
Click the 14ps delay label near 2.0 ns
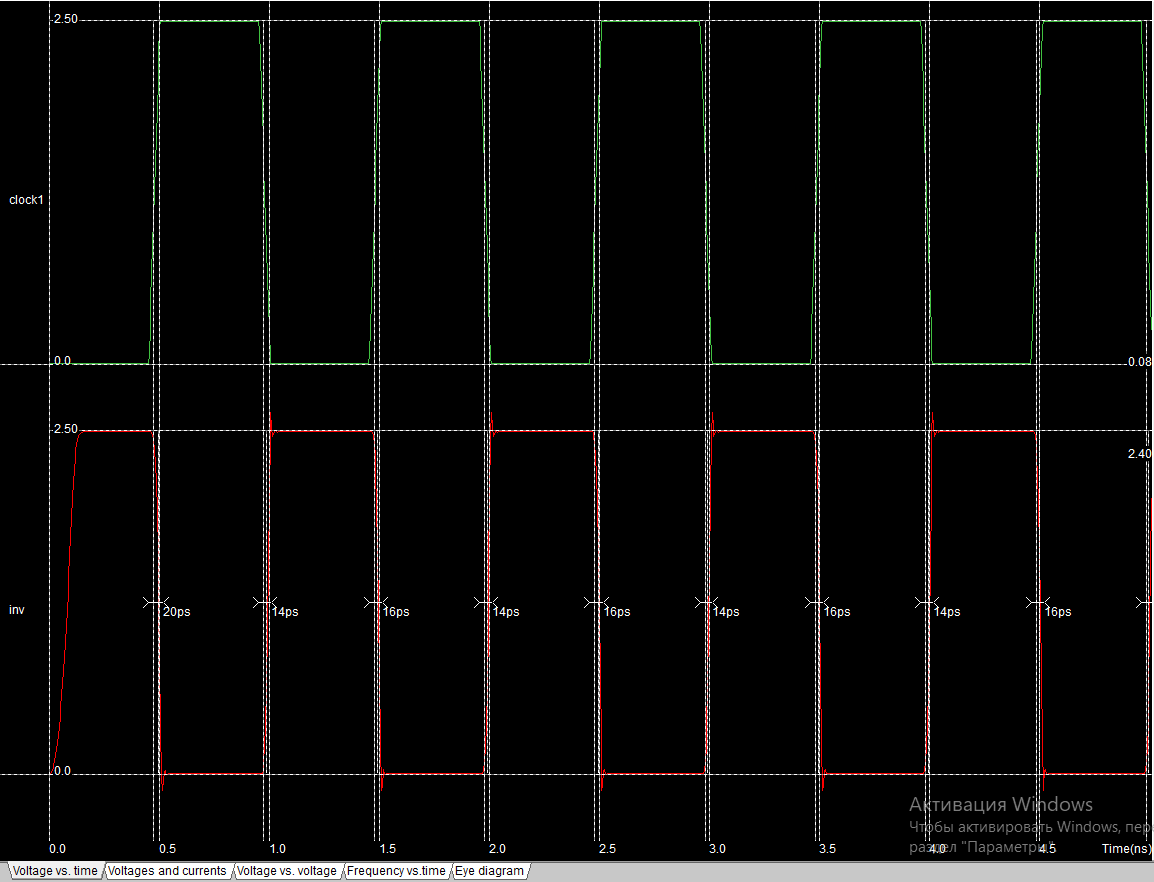[506, 612]
